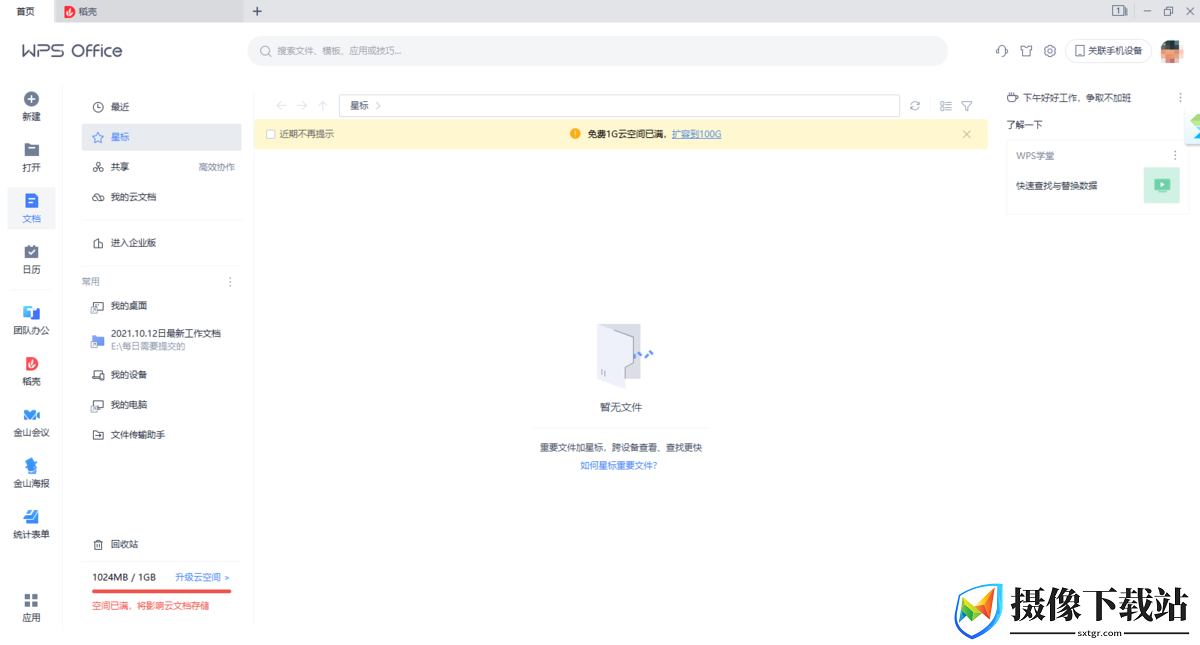Add a new tab with plus button
The image size is (1200, 645).
(257, 11)
